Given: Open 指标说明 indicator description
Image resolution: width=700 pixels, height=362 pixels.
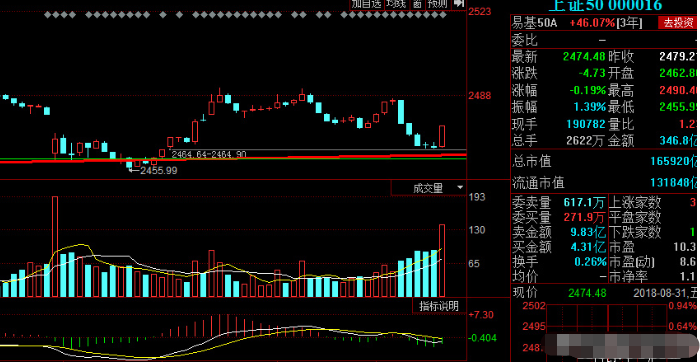Looking at the screenshot, I should [x=438, y=306].
